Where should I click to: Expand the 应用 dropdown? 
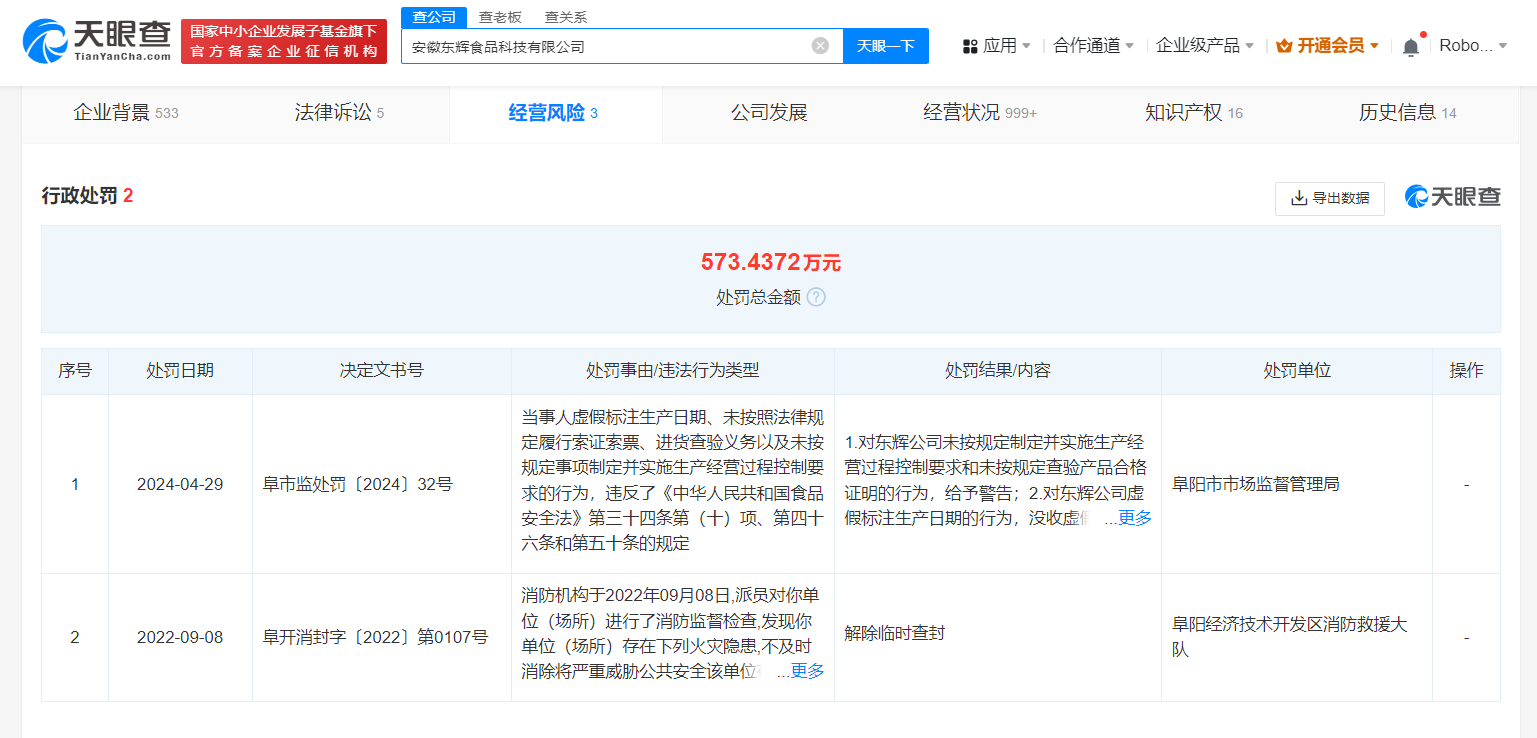tap(997, 44)
